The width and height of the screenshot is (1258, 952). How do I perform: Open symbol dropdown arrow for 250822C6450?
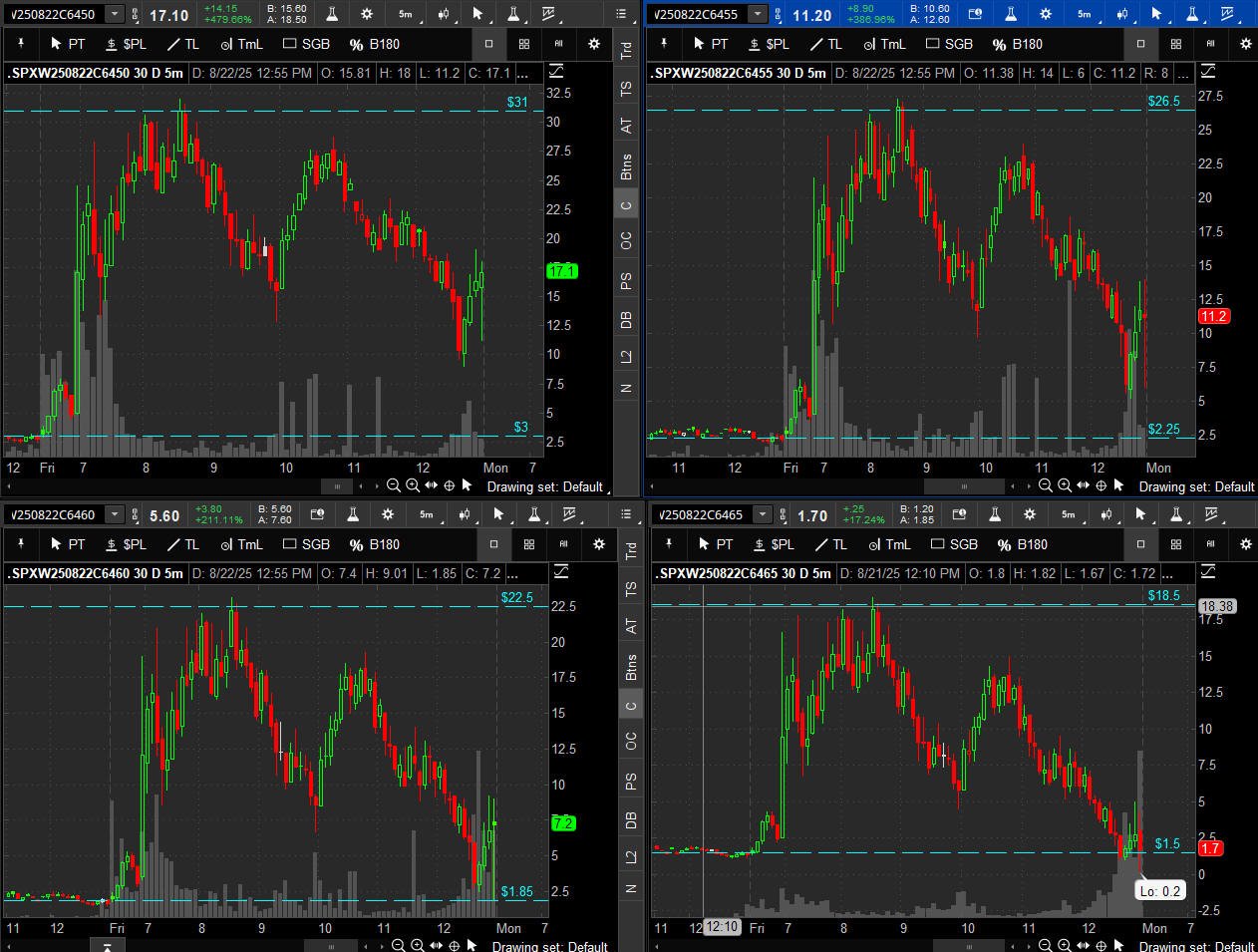pyautogui.click(x=115, y=14)
